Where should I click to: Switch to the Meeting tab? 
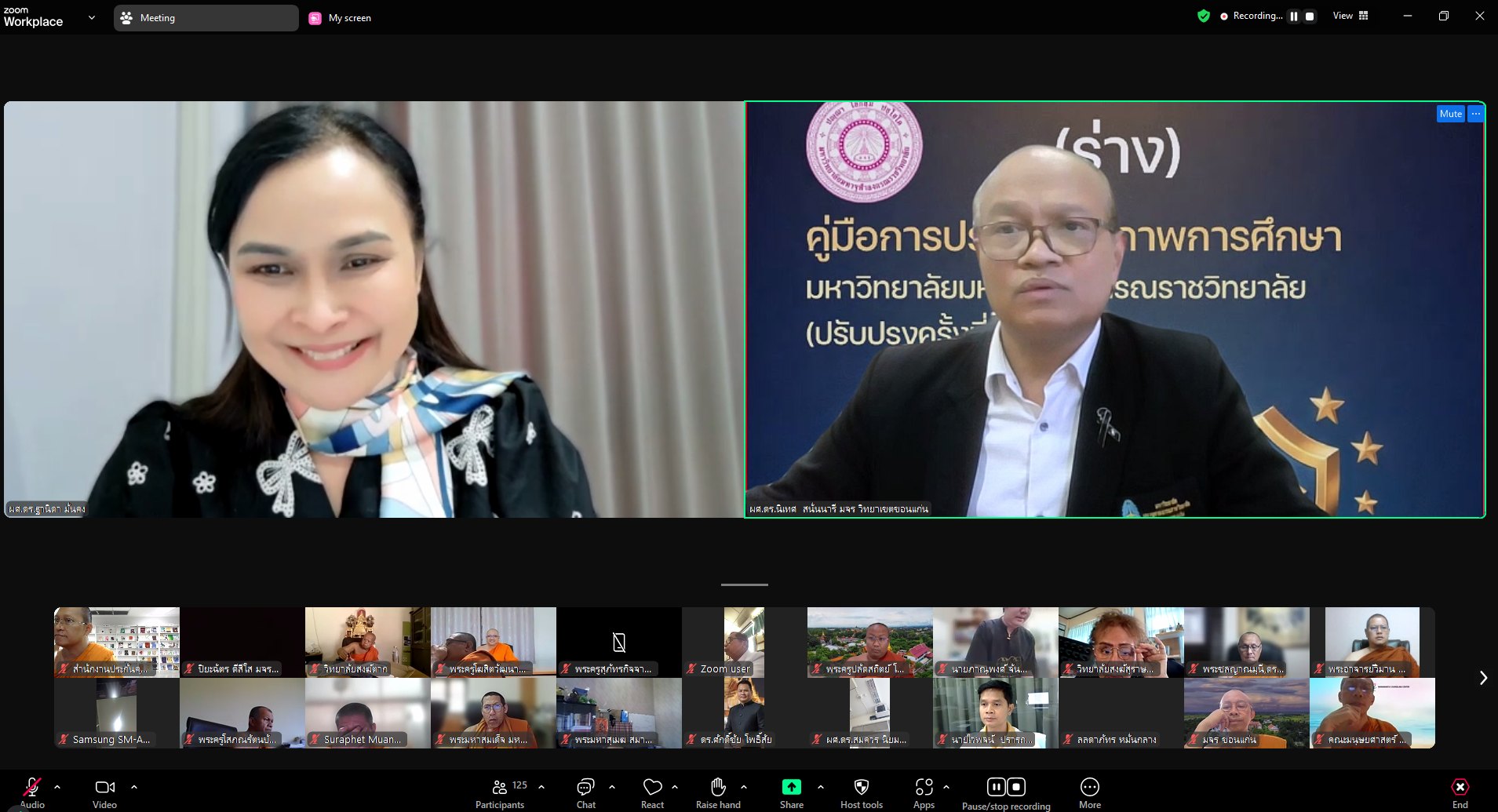point(206,18)
